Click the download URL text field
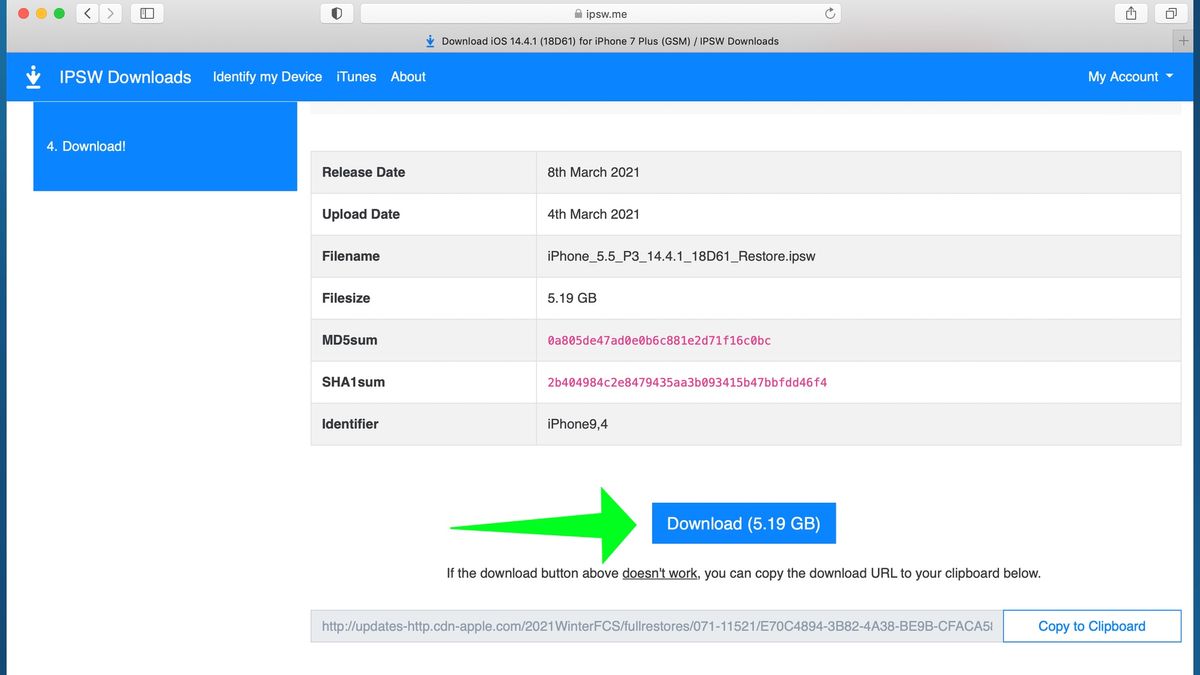This screenshot has width=1200, height=675. [x=650, y=626]
